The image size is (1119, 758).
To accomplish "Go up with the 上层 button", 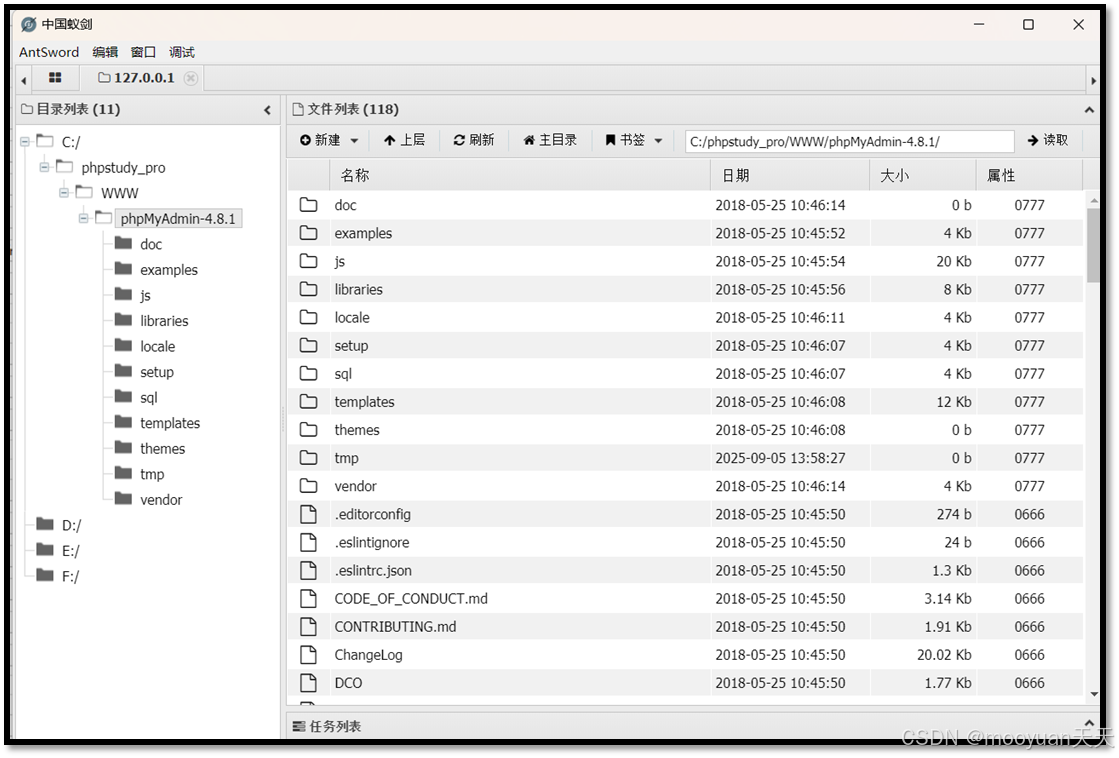I will pos(405,141).
